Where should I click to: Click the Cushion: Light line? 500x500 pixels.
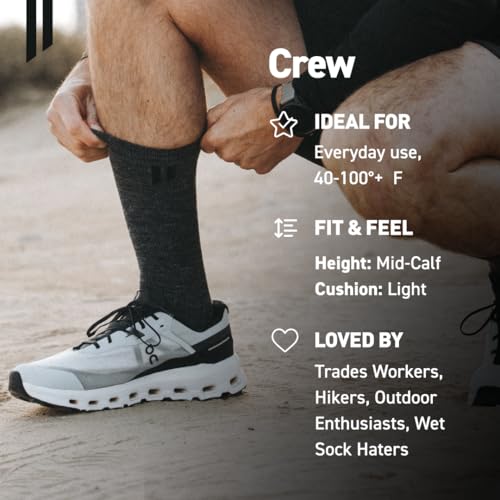click(370, 289)
